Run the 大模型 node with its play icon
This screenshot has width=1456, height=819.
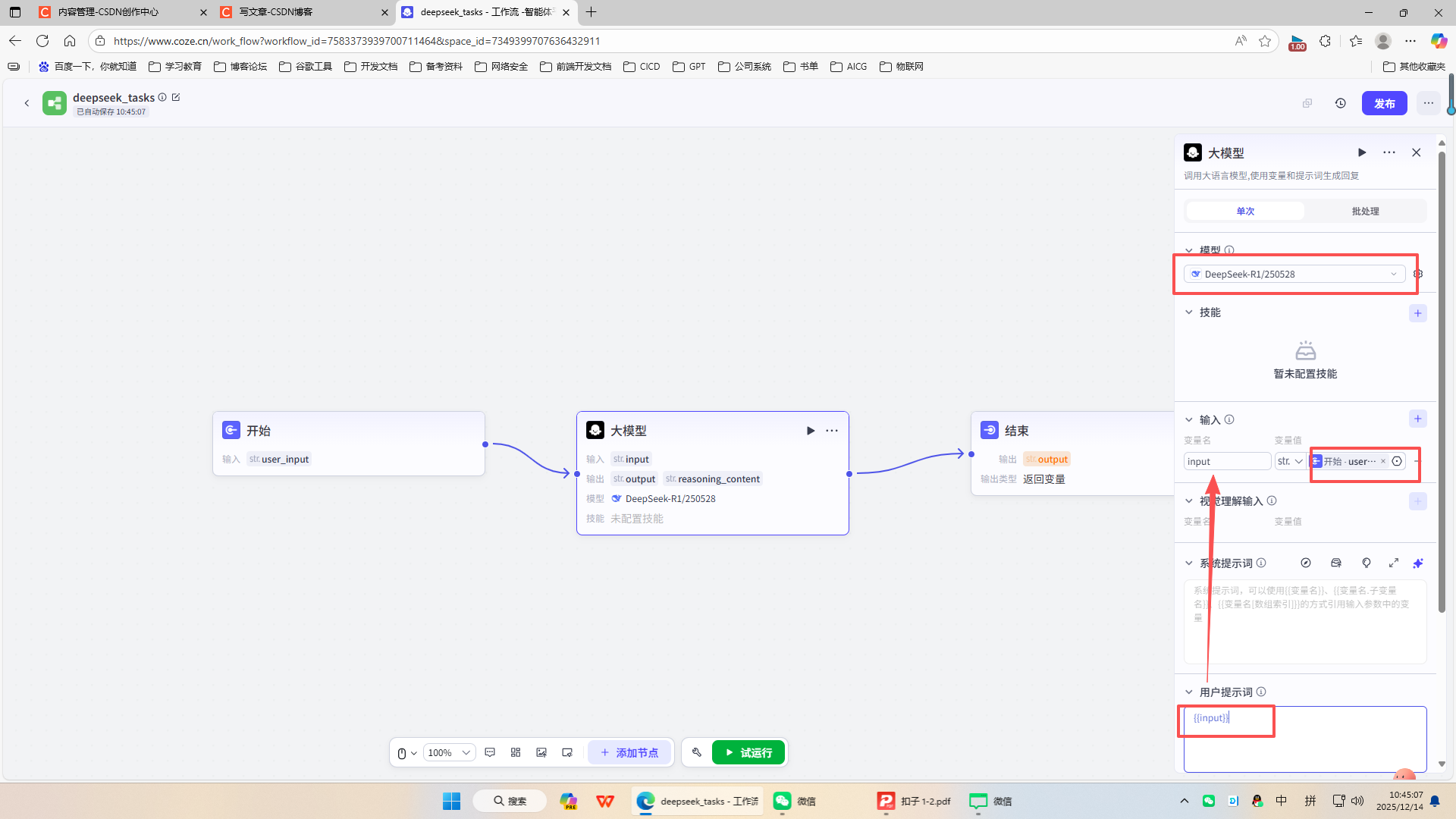tap(810, 431)
